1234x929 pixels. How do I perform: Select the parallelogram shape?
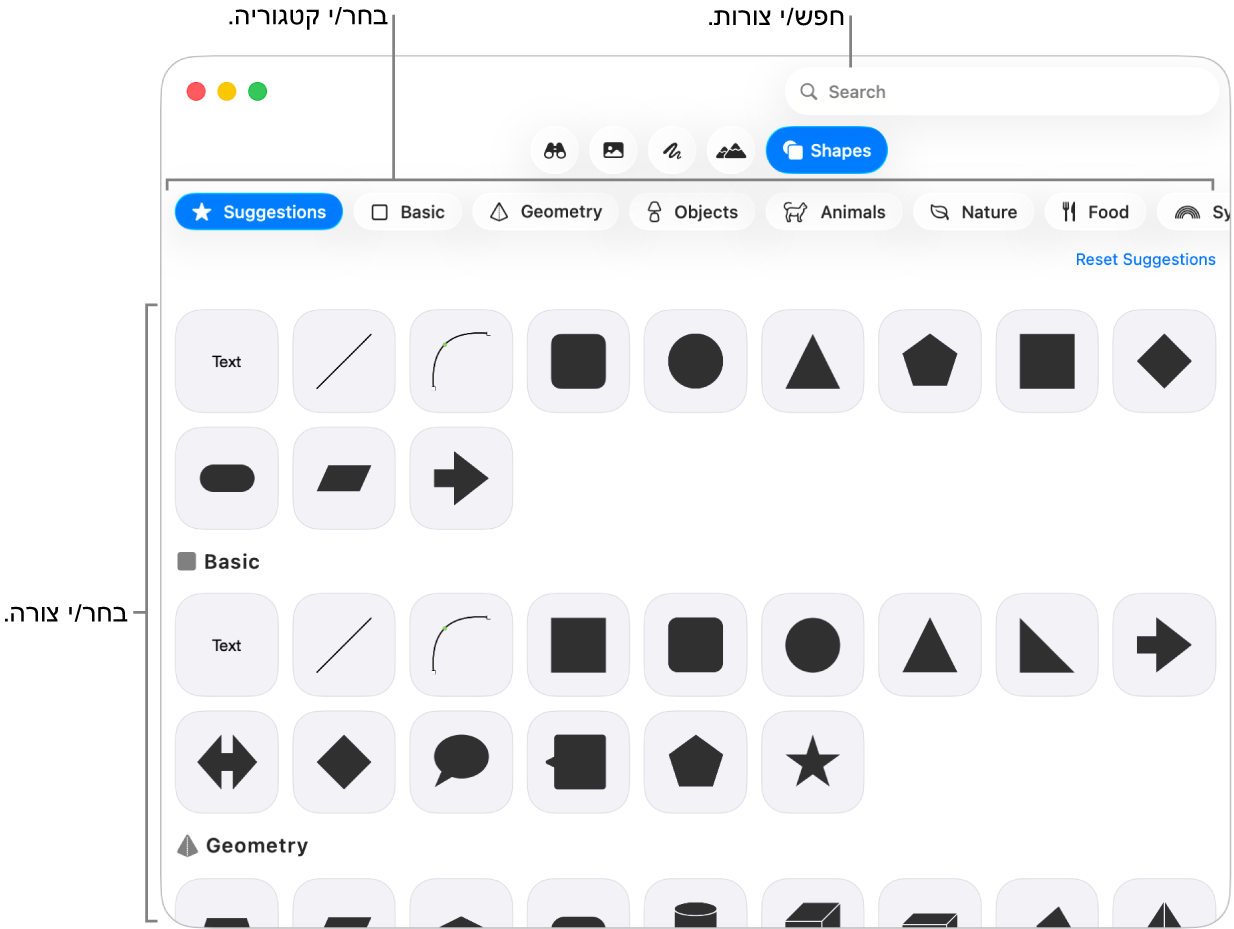tap(344, 478)
